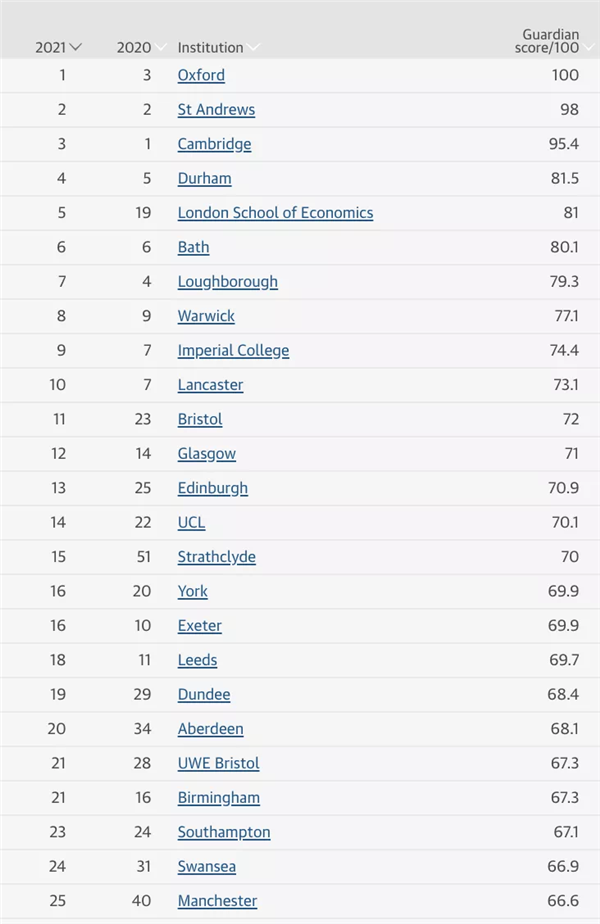Go to the Loughborough link

point(228,282)
